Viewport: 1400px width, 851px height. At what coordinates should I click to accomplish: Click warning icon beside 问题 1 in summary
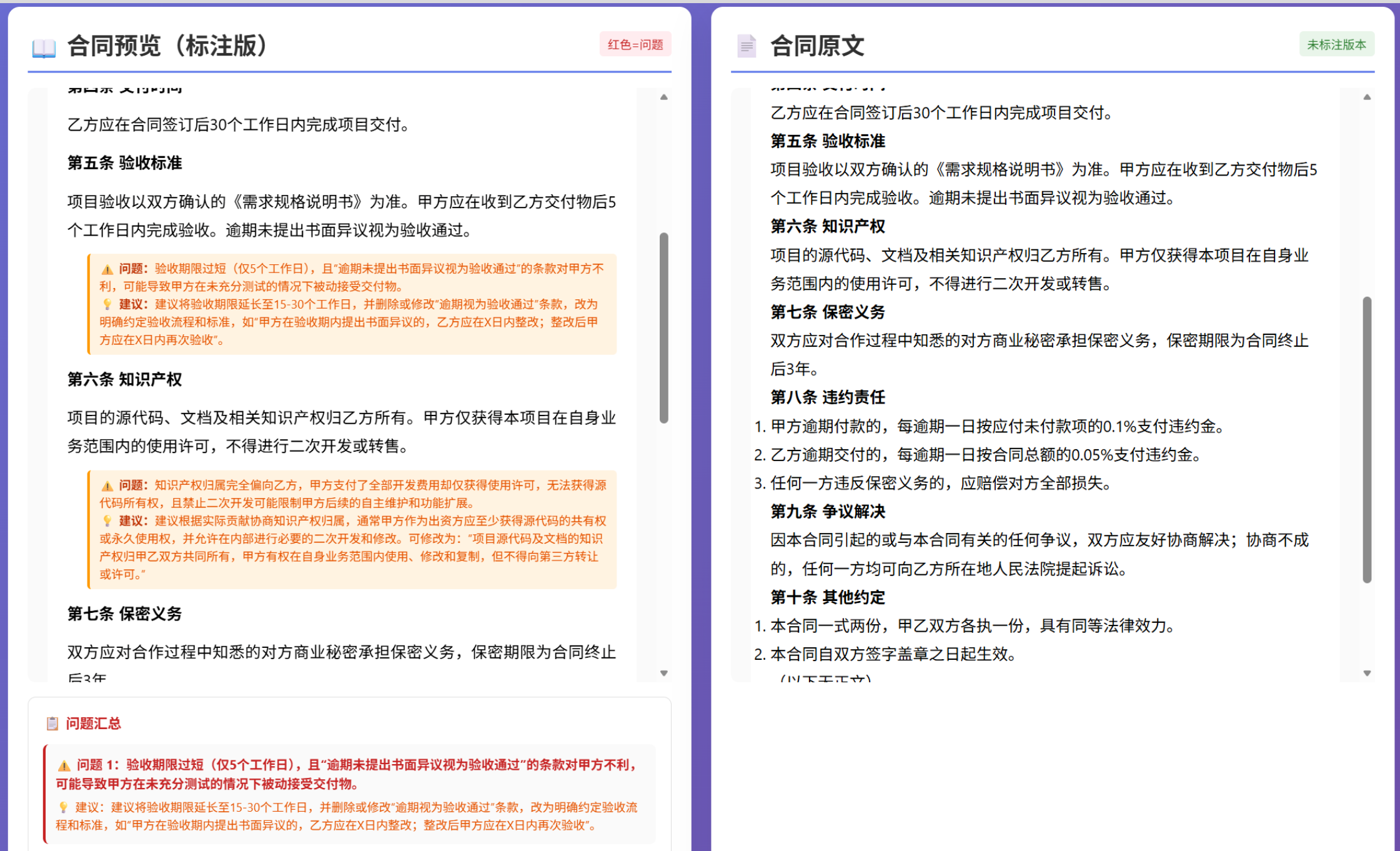[x=64, y=765]
